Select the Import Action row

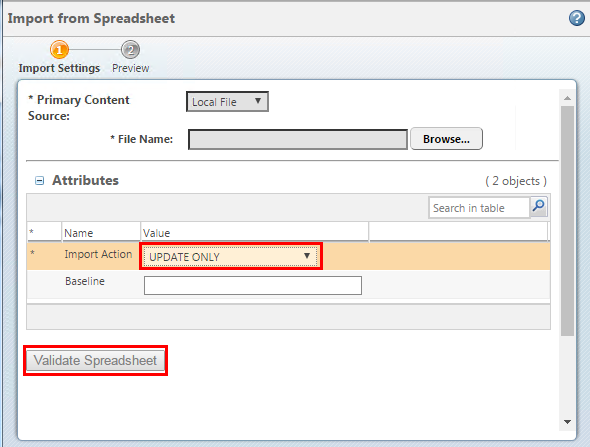(x=288, y=256)
